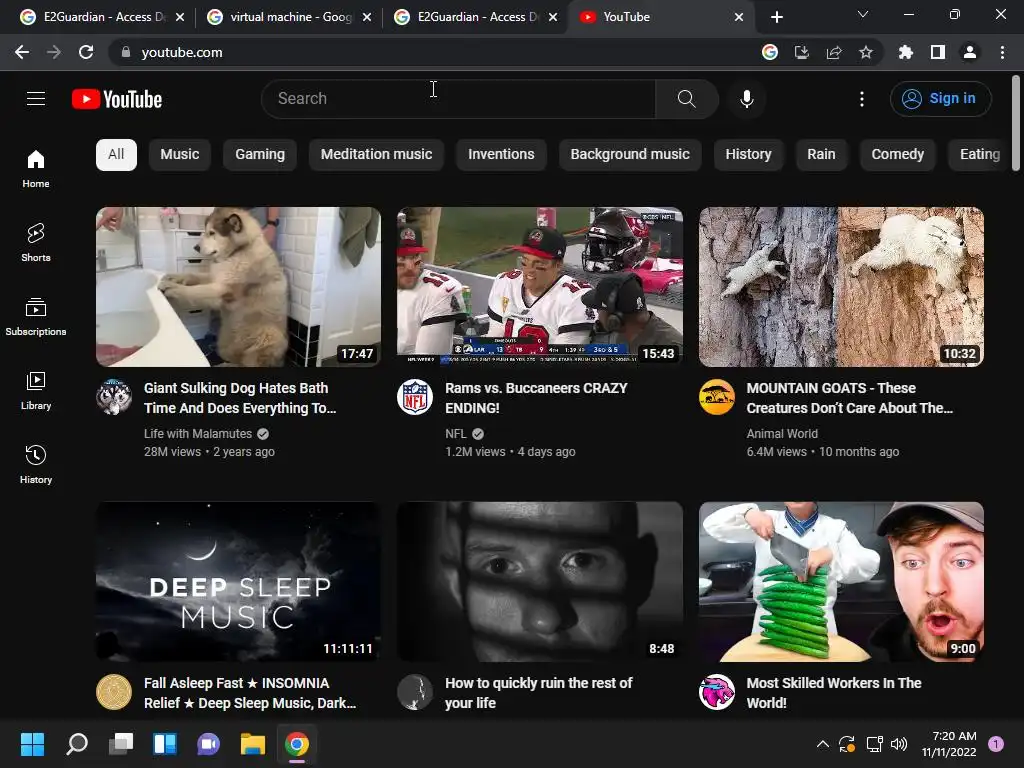The width and height of the screenshot is (1024, 768).
Task: Click the Deep Sleep Music channel avatar
Action: (114, 692)
